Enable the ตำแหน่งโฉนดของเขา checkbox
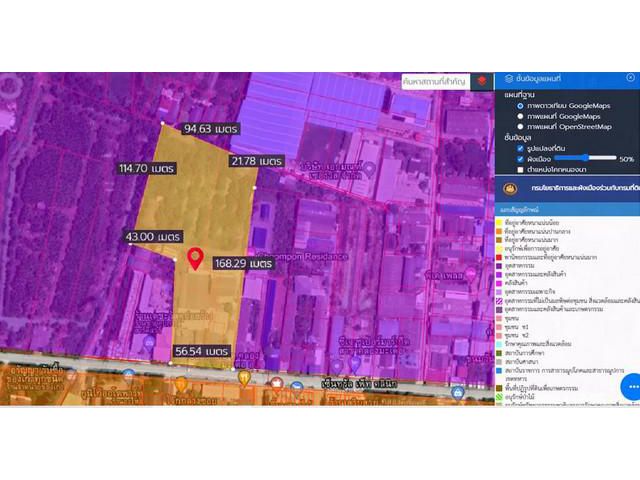 [x=520, y=170]
